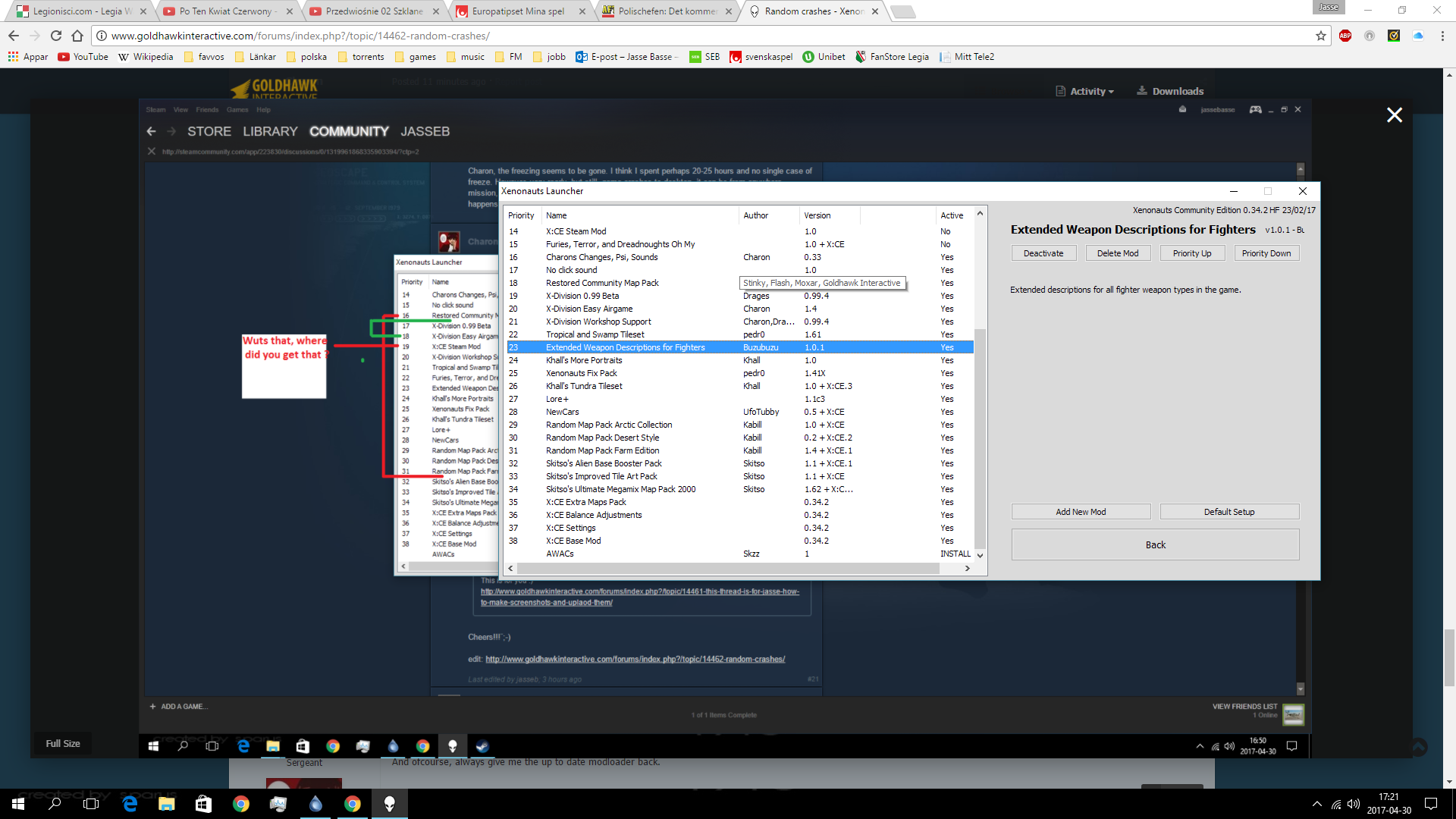Open the favvos bookmark folder
The height and width of the screenshot is (819, 1456).
click(x=204, y=57)
